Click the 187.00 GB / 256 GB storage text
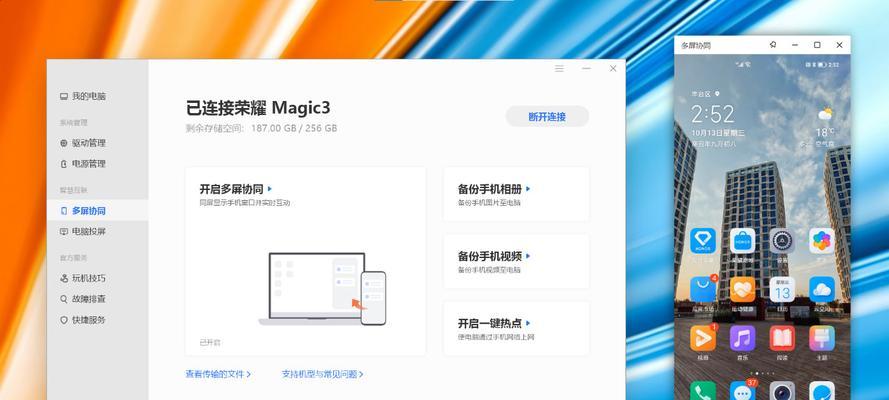Viewport: 889px width, 400px height. 294,129
